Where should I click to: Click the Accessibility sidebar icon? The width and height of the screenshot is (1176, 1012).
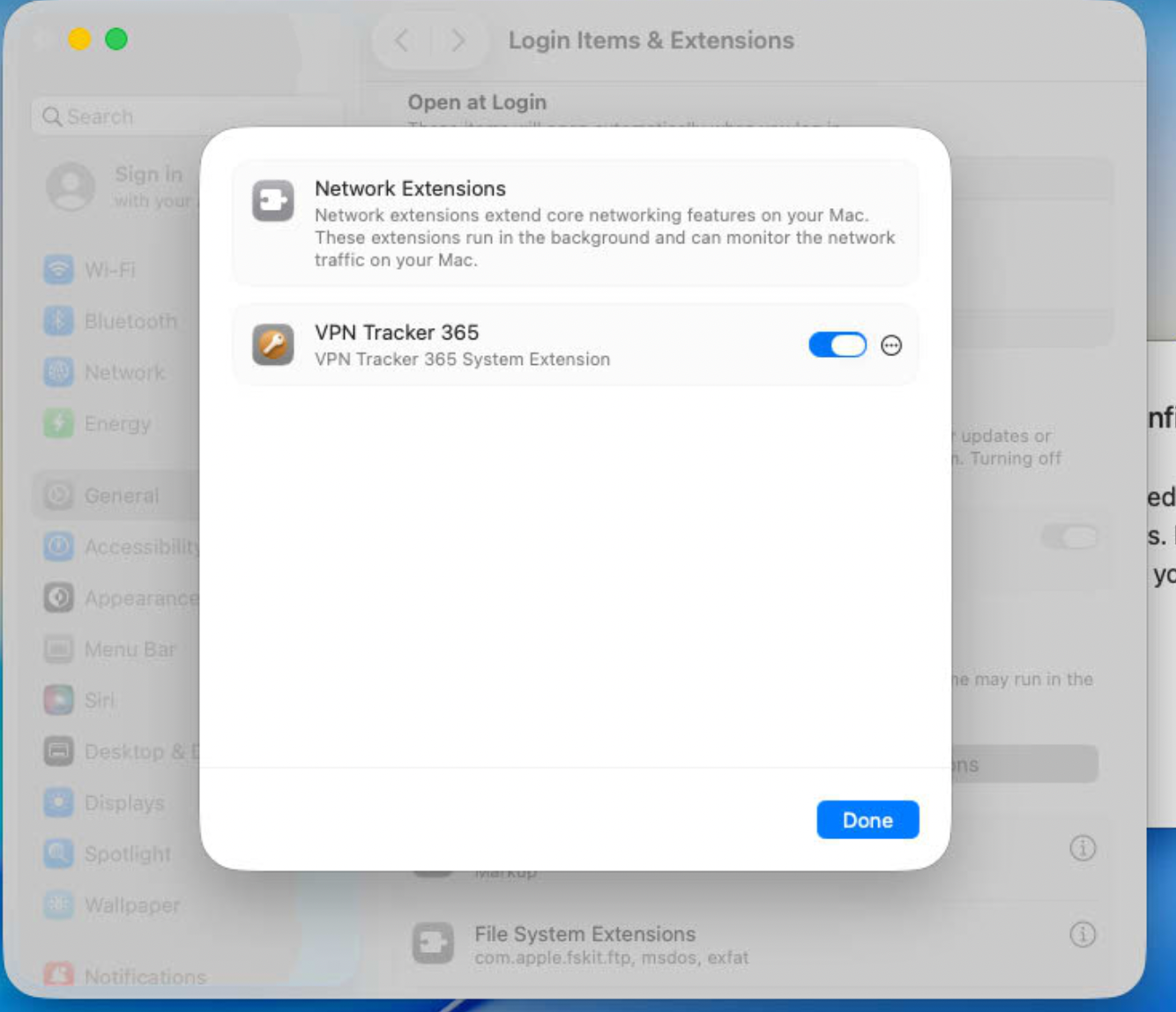pos(59,547)
